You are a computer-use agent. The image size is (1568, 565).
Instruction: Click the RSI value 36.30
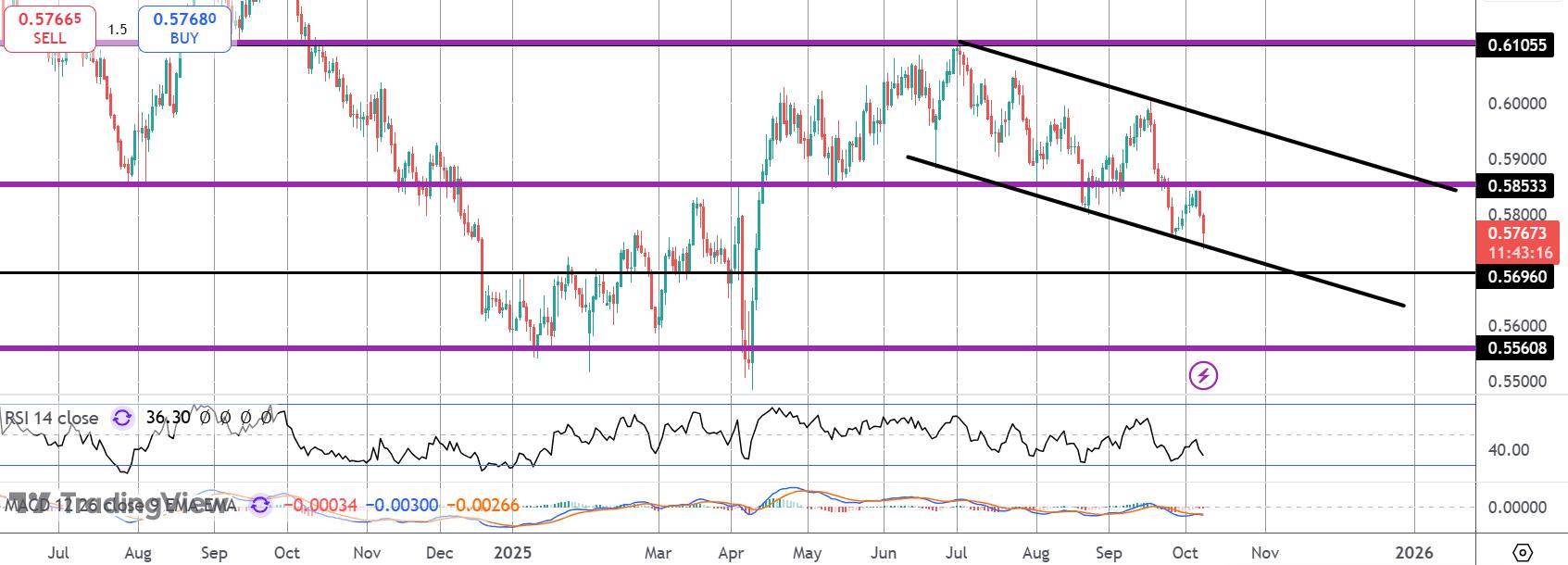(x=169, y=419)
